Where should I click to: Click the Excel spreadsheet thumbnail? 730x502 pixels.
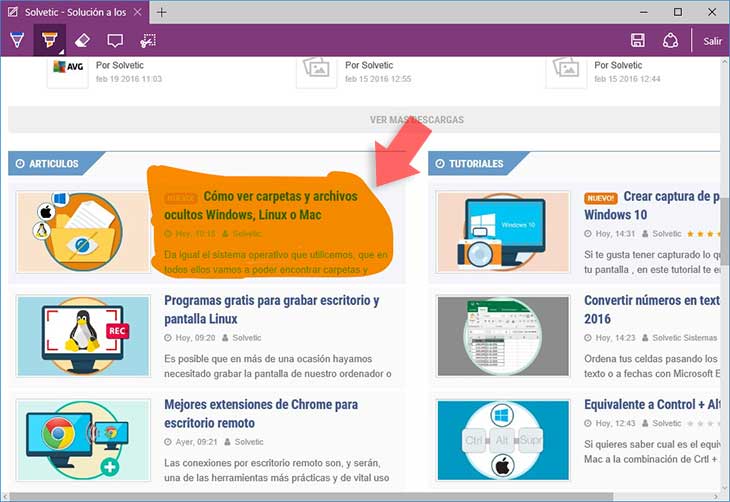pyautogui.click(x=503, y=336)
